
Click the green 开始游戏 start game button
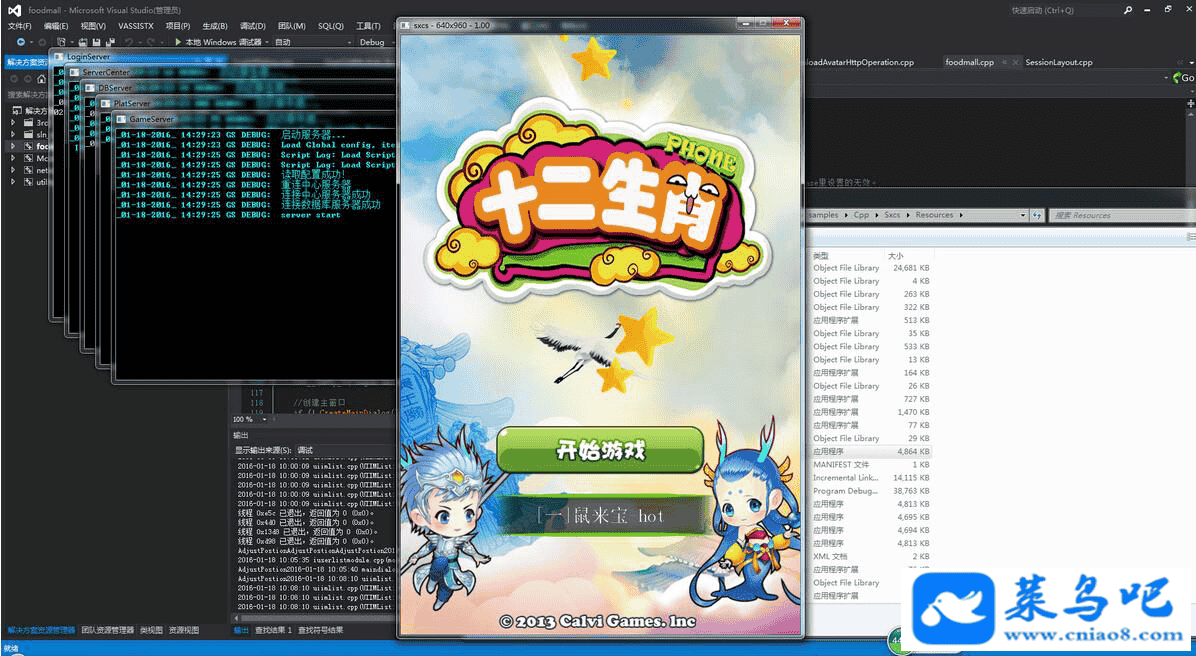click(x=600, y=451)
